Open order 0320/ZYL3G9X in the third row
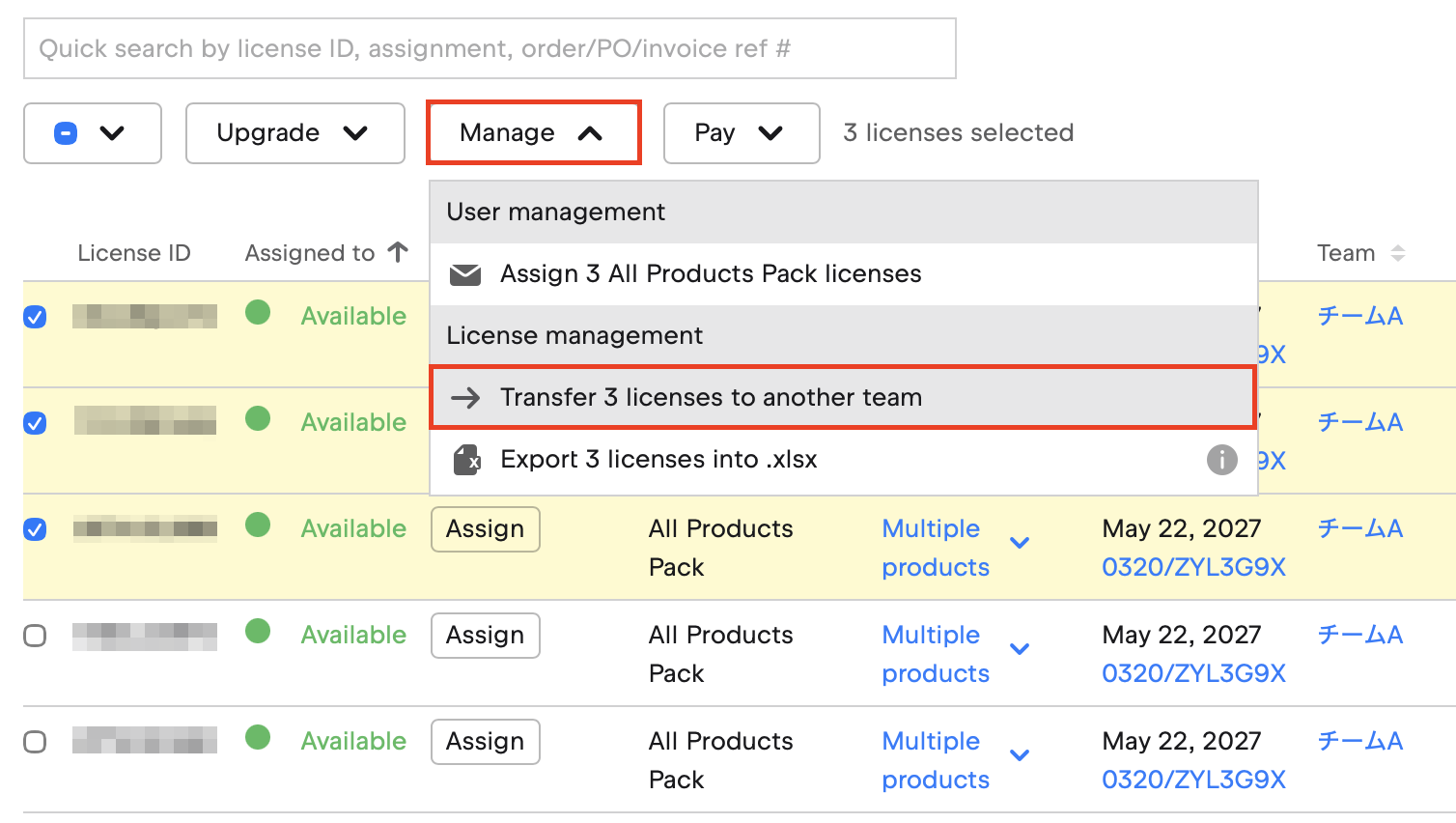Screen dimensions: 1456x823 click(1194, 567)
